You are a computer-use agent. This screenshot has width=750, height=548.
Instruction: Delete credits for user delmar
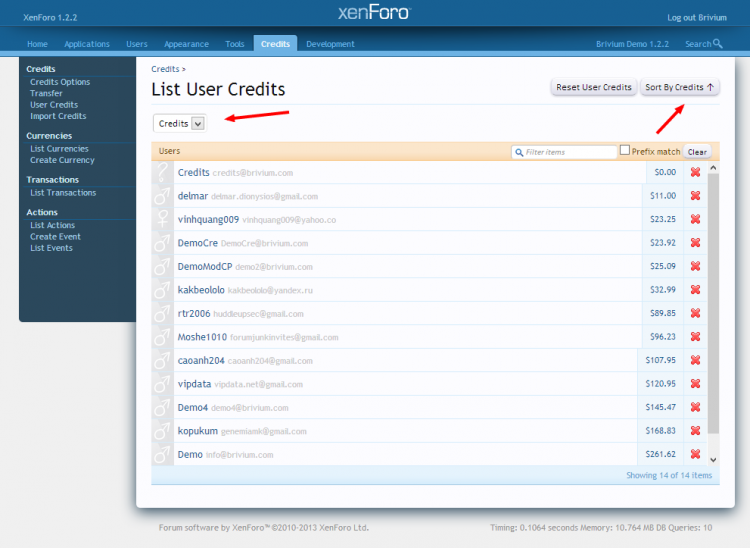pyautogui.click(x=695, y=196)
